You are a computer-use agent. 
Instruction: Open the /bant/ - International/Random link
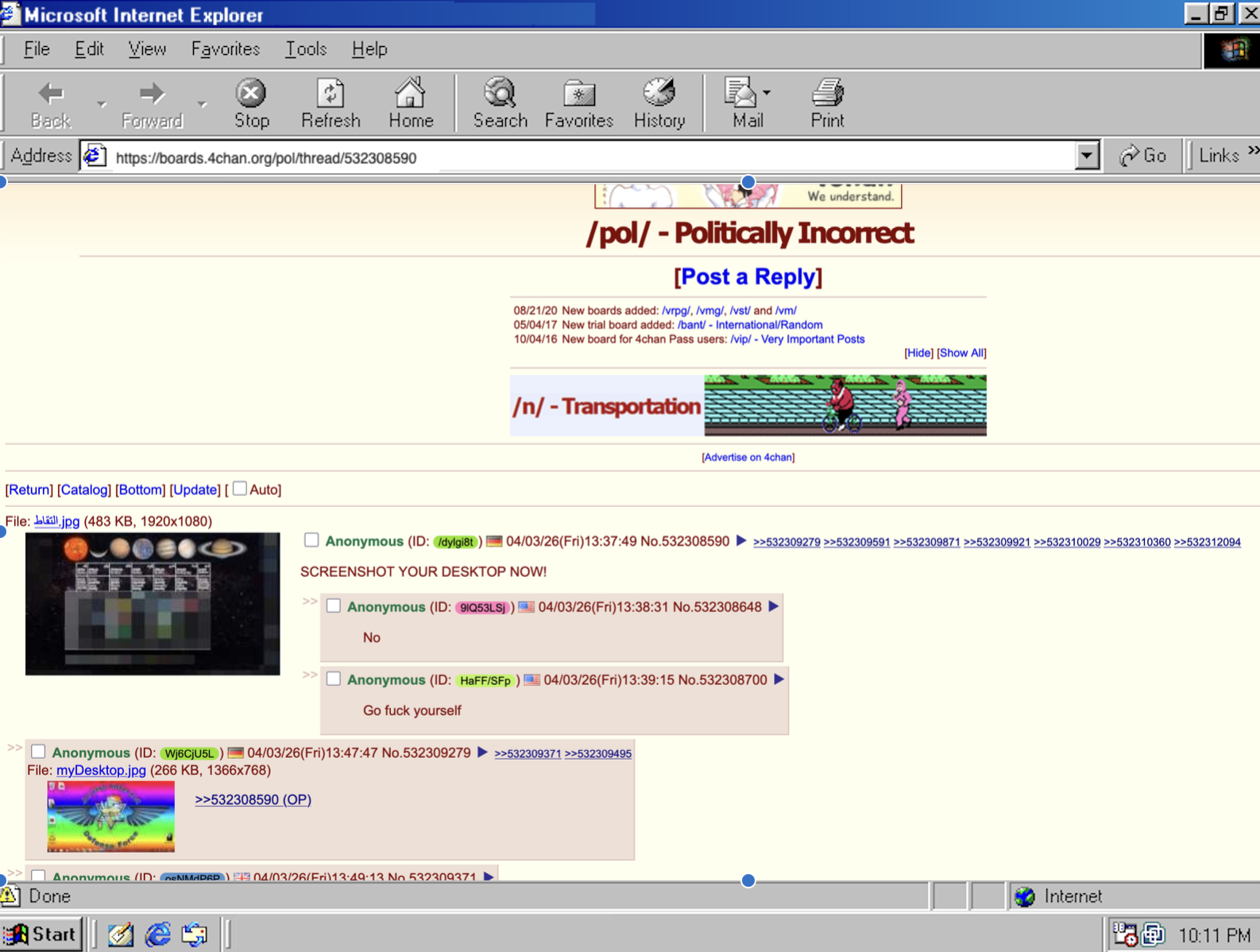click(750, 325)
